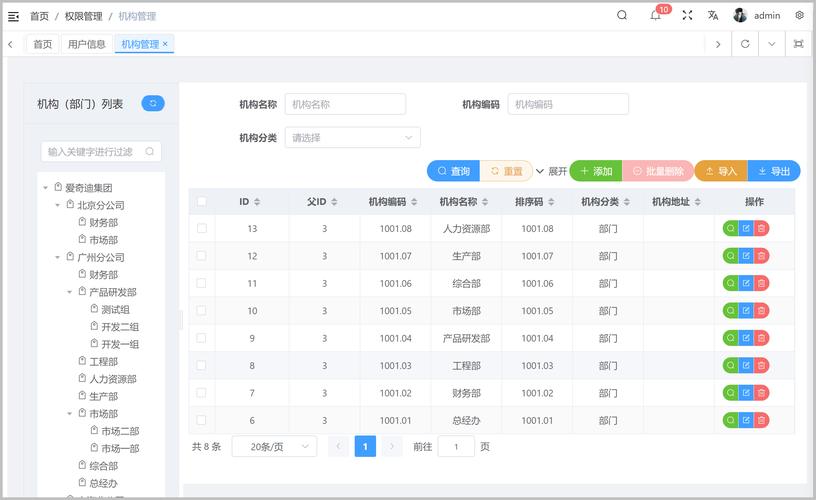The width and height of the screenshot is (816, 500).
Task: Check the row with ID 13
Action: [x=202, y=228]
